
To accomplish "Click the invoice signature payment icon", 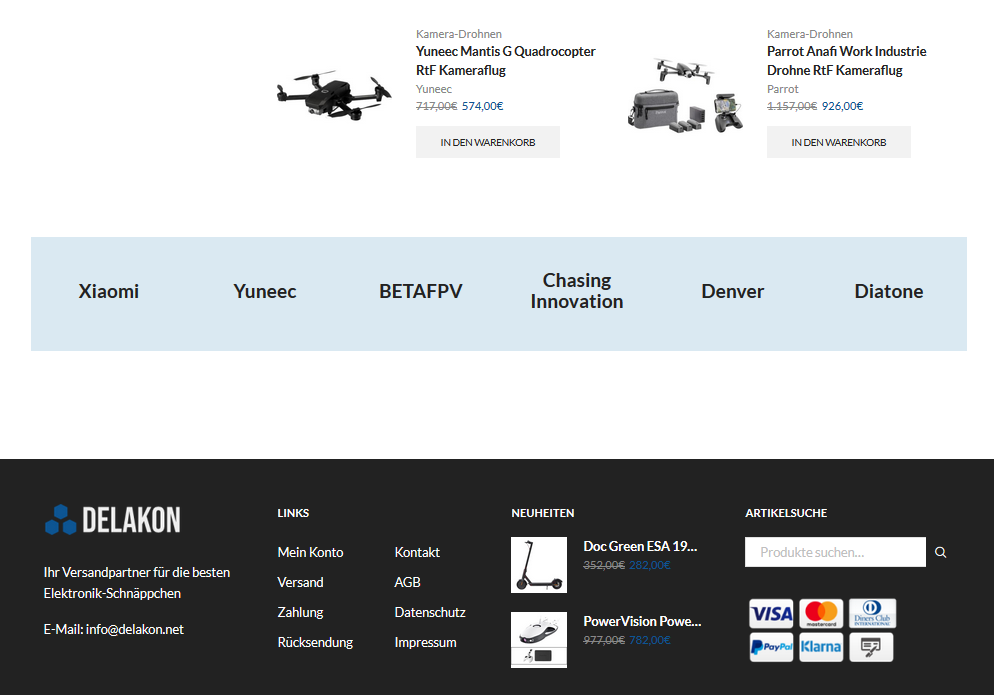I will (x=871, y=647).
